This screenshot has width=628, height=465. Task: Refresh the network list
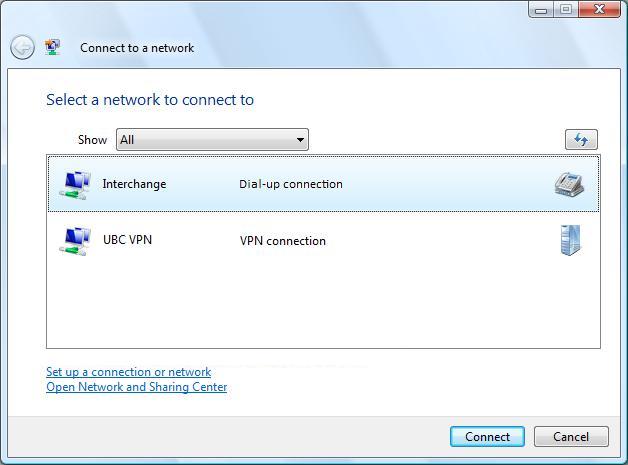[580, 140]
